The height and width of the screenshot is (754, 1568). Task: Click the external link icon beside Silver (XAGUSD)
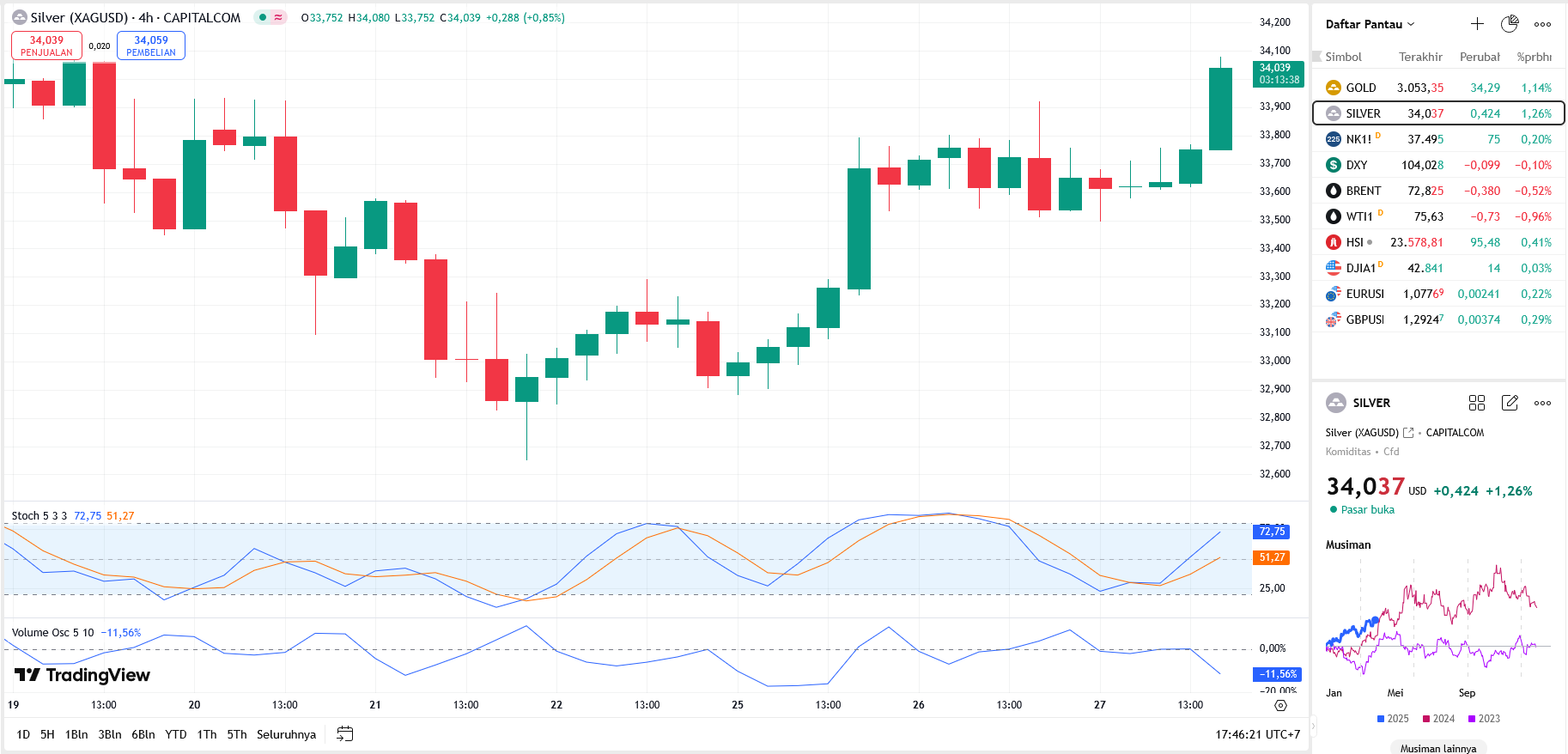(x=1408, y=433)
